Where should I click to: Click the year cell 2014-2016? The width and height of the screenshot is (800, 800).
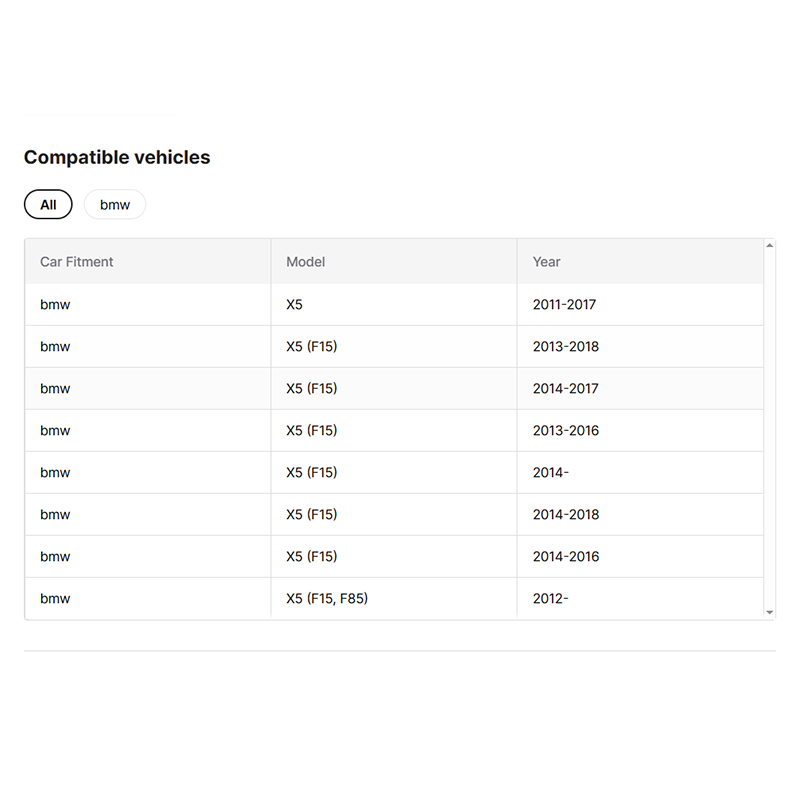566,557
